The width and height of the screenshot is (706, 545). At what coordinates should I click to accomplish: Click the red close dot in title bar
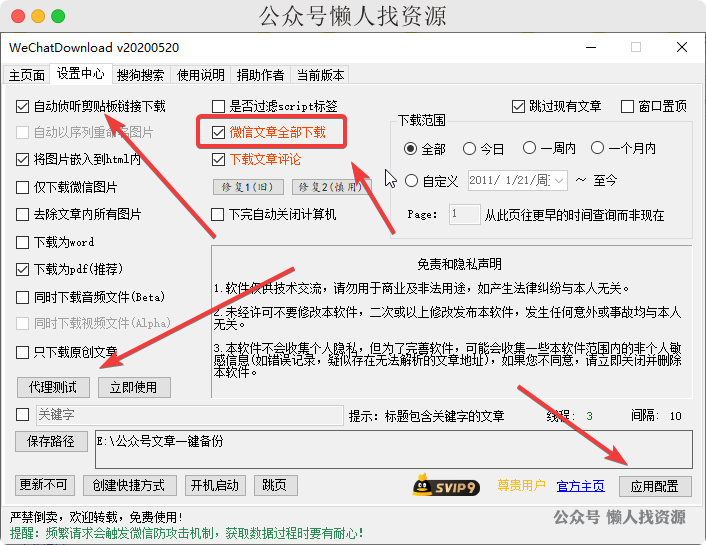[18, 16]
